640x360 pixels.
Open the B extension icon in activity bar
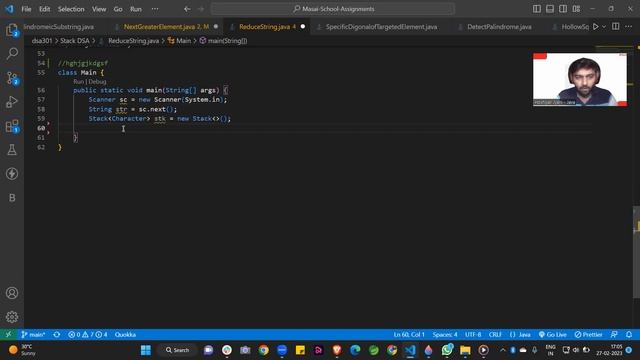[x=12, y=198]
